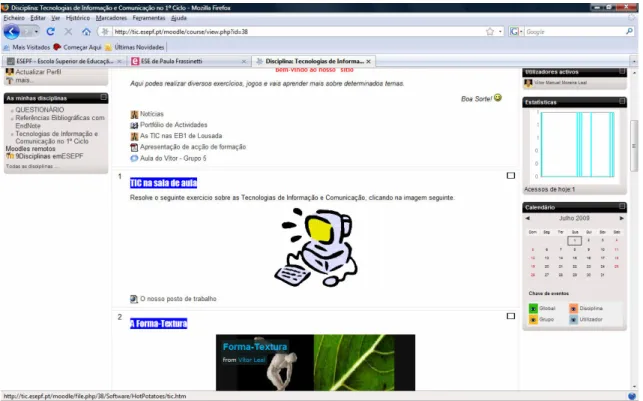Click the Começar Aqui bookmark icon

coord(57,47)
